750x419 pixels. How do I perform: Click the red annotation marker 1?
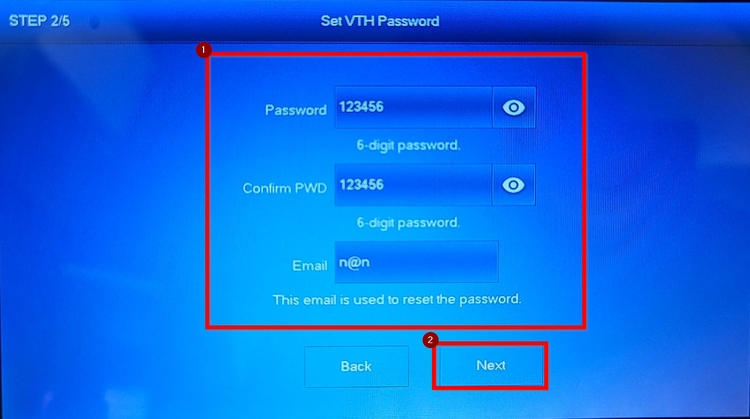[204, 50]
